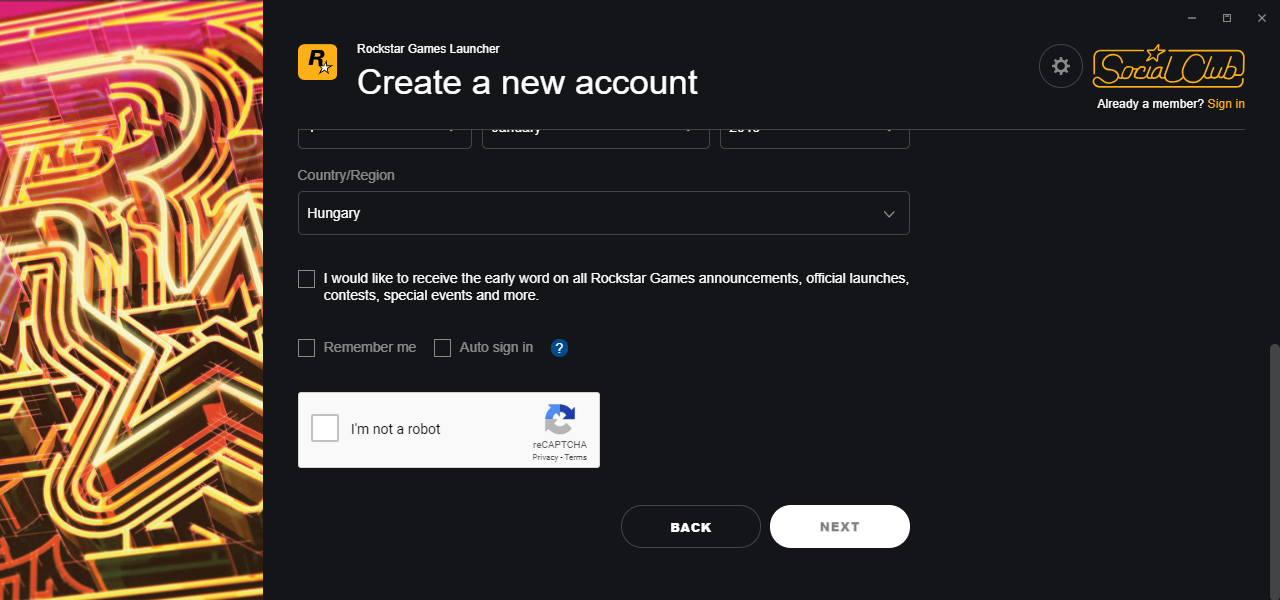Enable the Rockstar announcements newsletter checkbox
The width and height of the screenshot is (1280, 600).
tap(306, 279)
